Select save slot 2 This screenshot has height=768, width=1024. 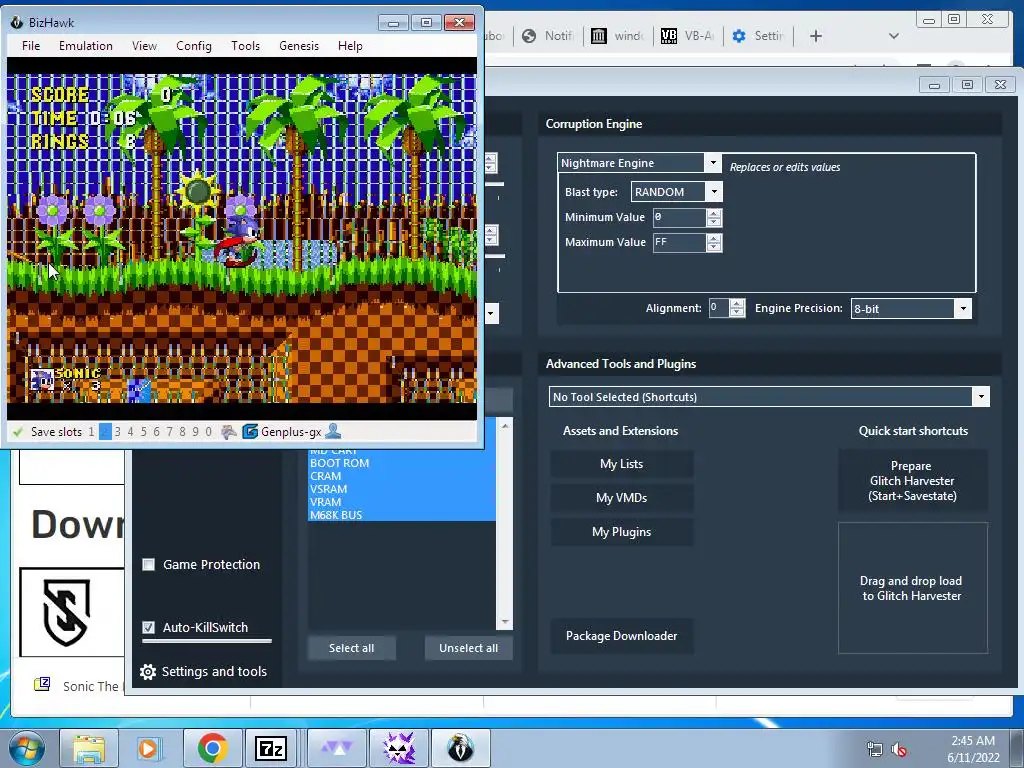coord(105,432)
